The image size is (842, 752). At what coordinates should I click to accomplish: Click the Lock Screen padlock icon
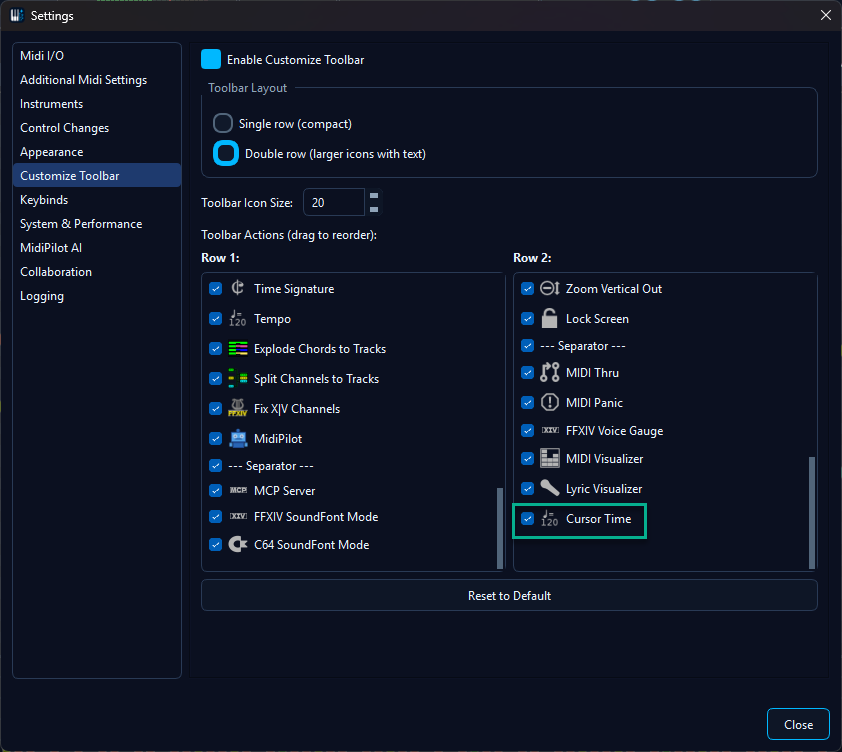pyautogui.click(x=549, y=319)
